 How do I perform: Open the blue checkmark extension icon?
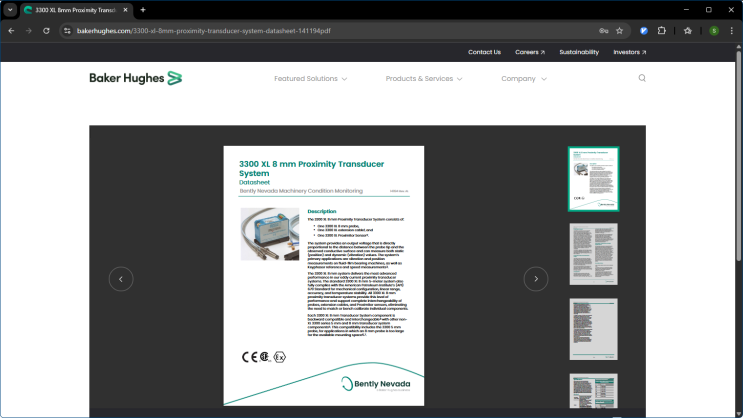tap(644, 31)
